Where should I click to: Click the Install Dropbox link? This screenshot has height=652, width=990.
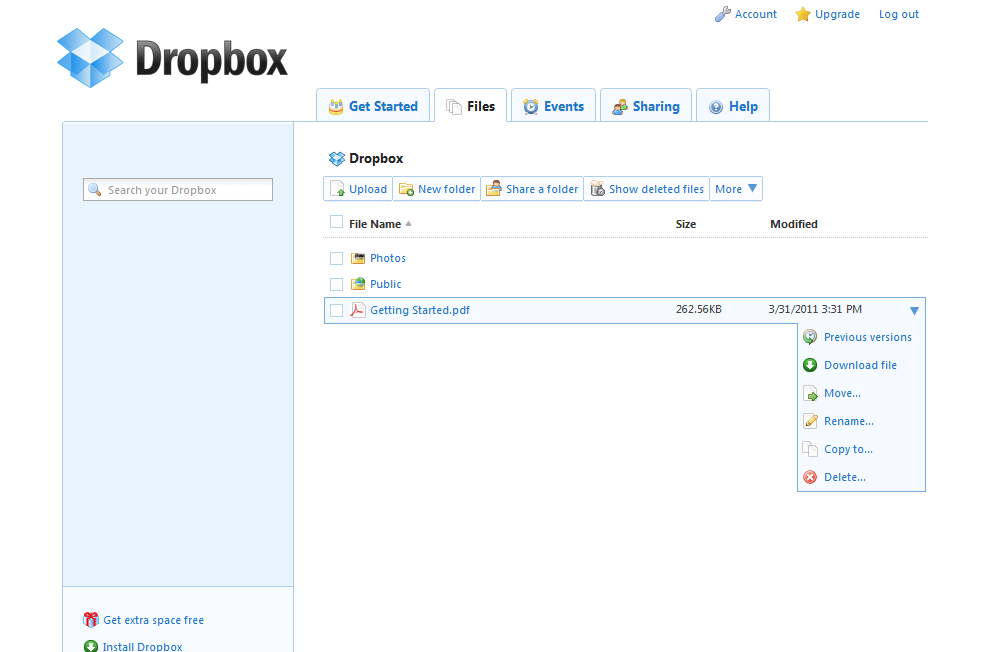[x=143, y=646]
